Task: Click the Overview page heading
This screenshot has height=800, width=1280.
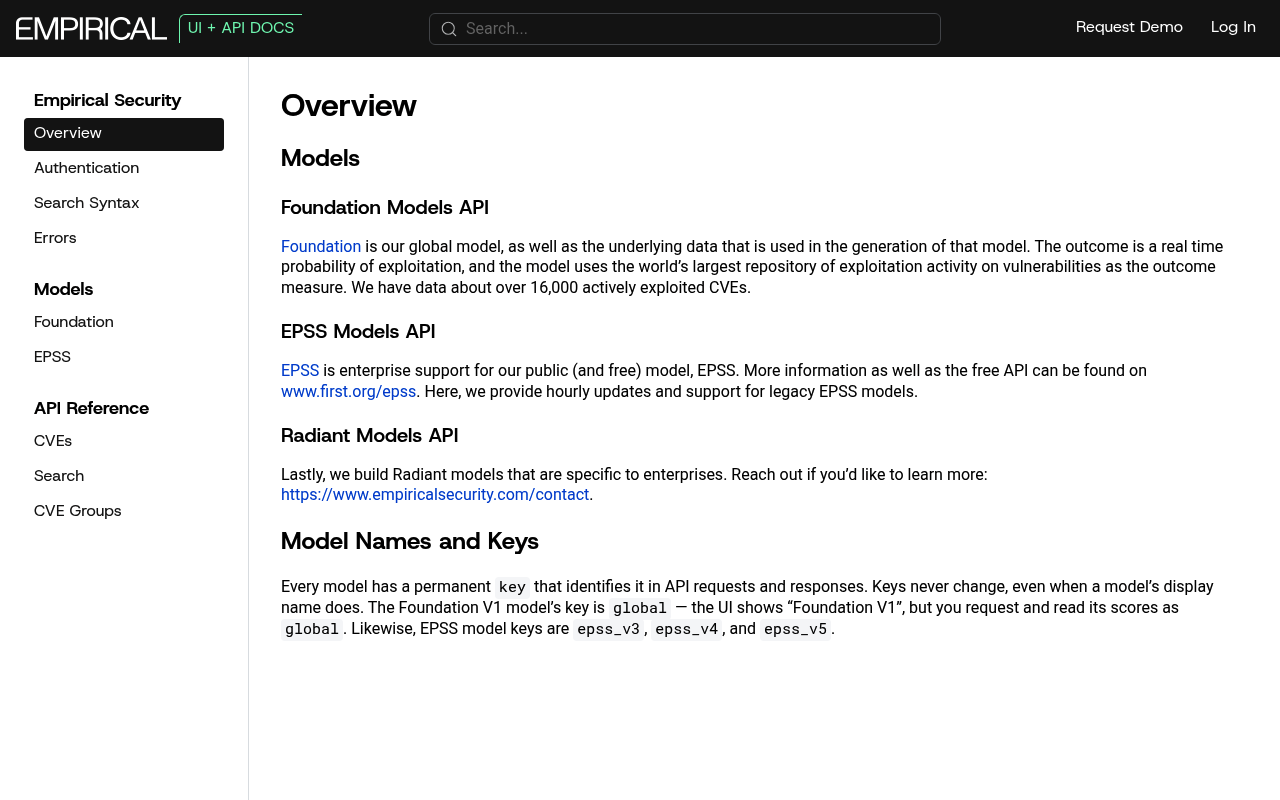Action: click(x=349, y=106)
